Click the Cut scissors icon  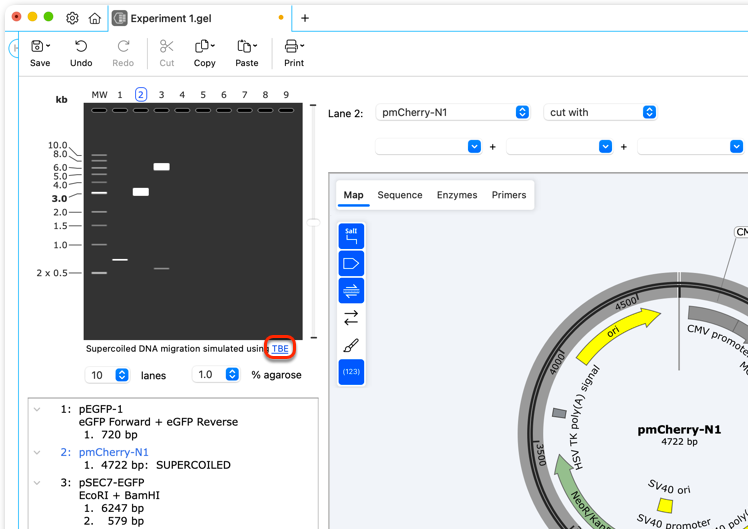pyautogui.click(x=166, y=46)
